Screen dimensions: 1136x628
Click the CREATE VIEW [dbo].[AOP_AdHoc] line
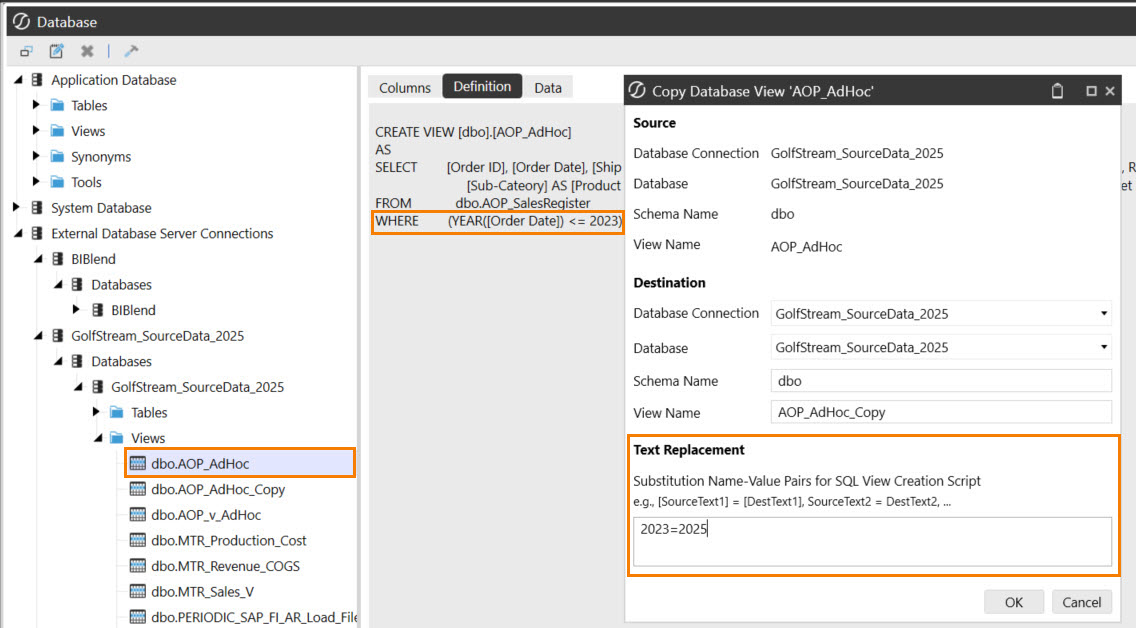[473, 132]
